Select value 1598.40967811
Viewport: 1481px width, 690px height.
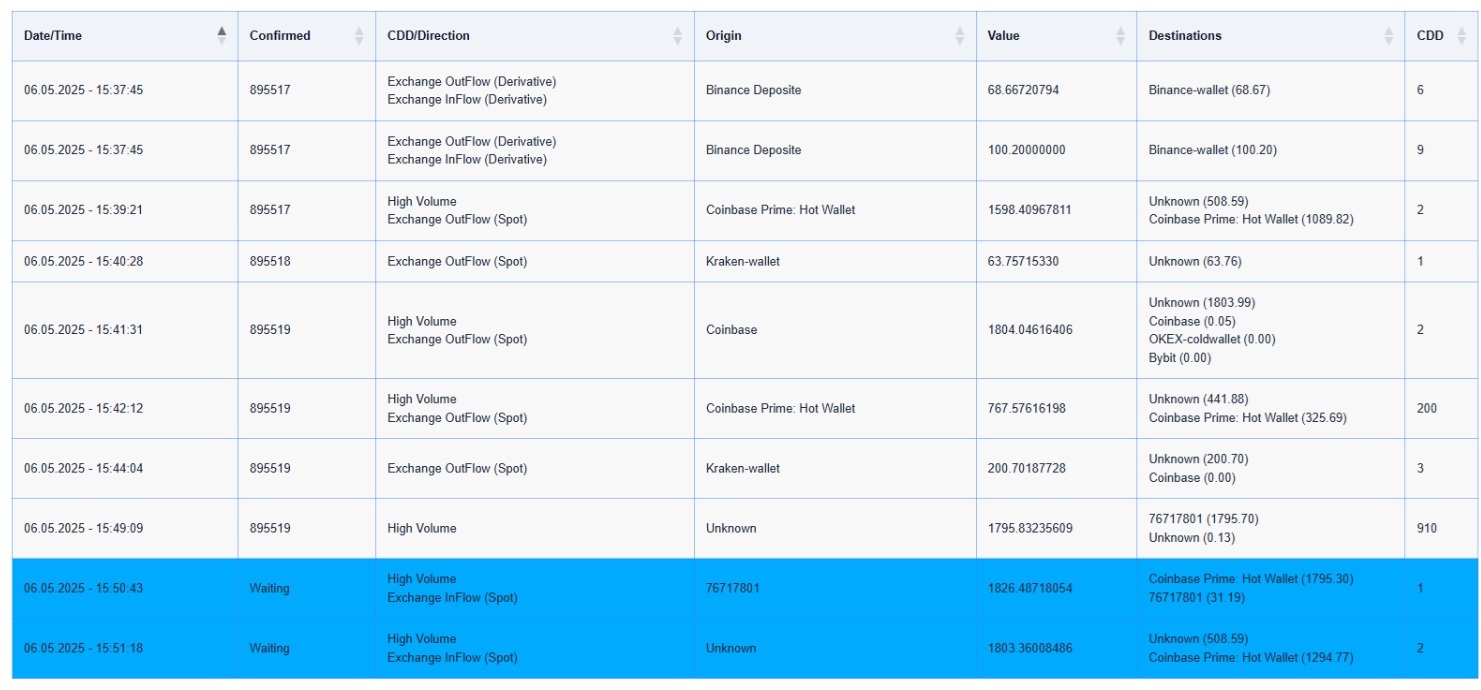click(x=1030, y=210)
